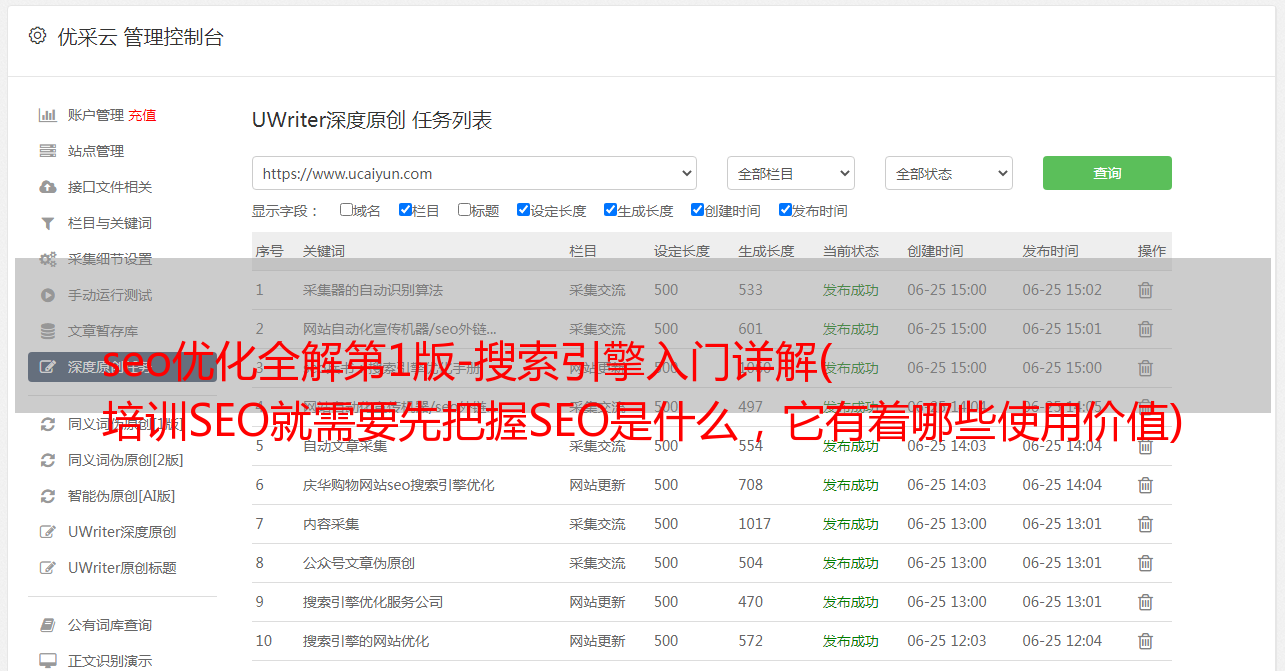1285x671 pixels.
Task: Click keyword 庆华购物网站seo搜索引擎优化
Action: coord(399,485)
